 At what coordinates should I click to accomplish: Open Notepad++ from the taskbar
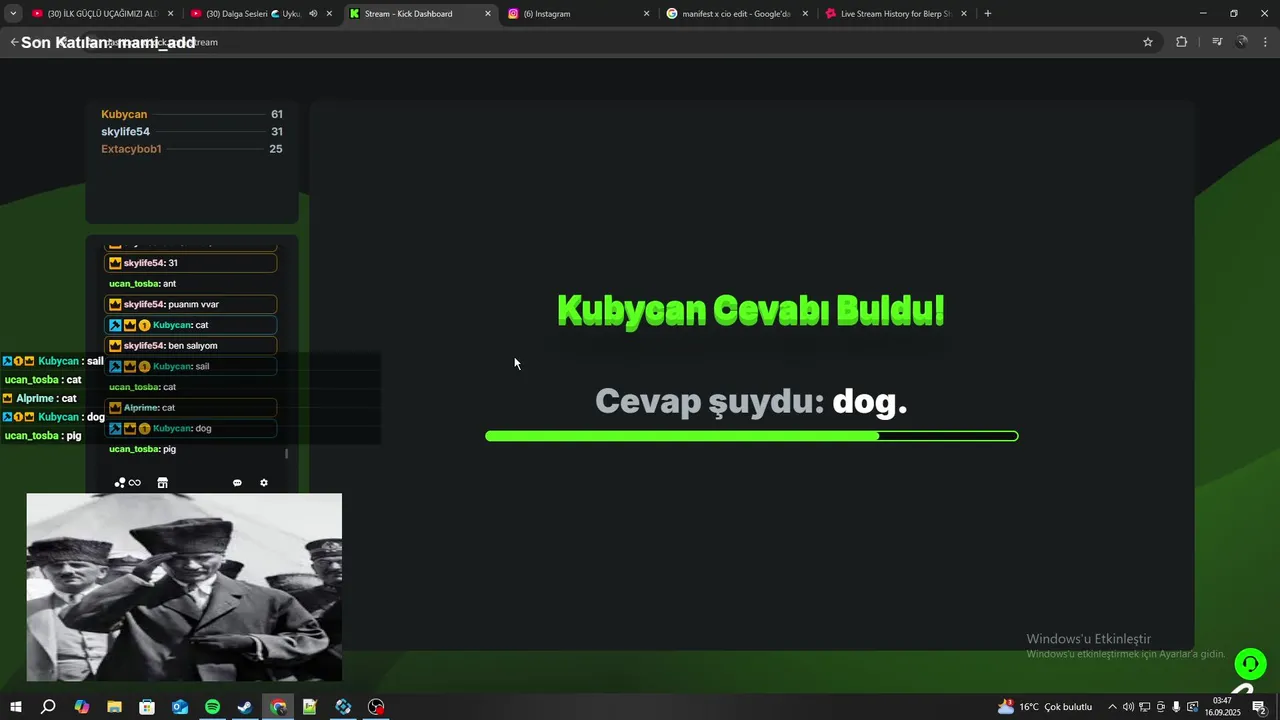coord(310,707)
